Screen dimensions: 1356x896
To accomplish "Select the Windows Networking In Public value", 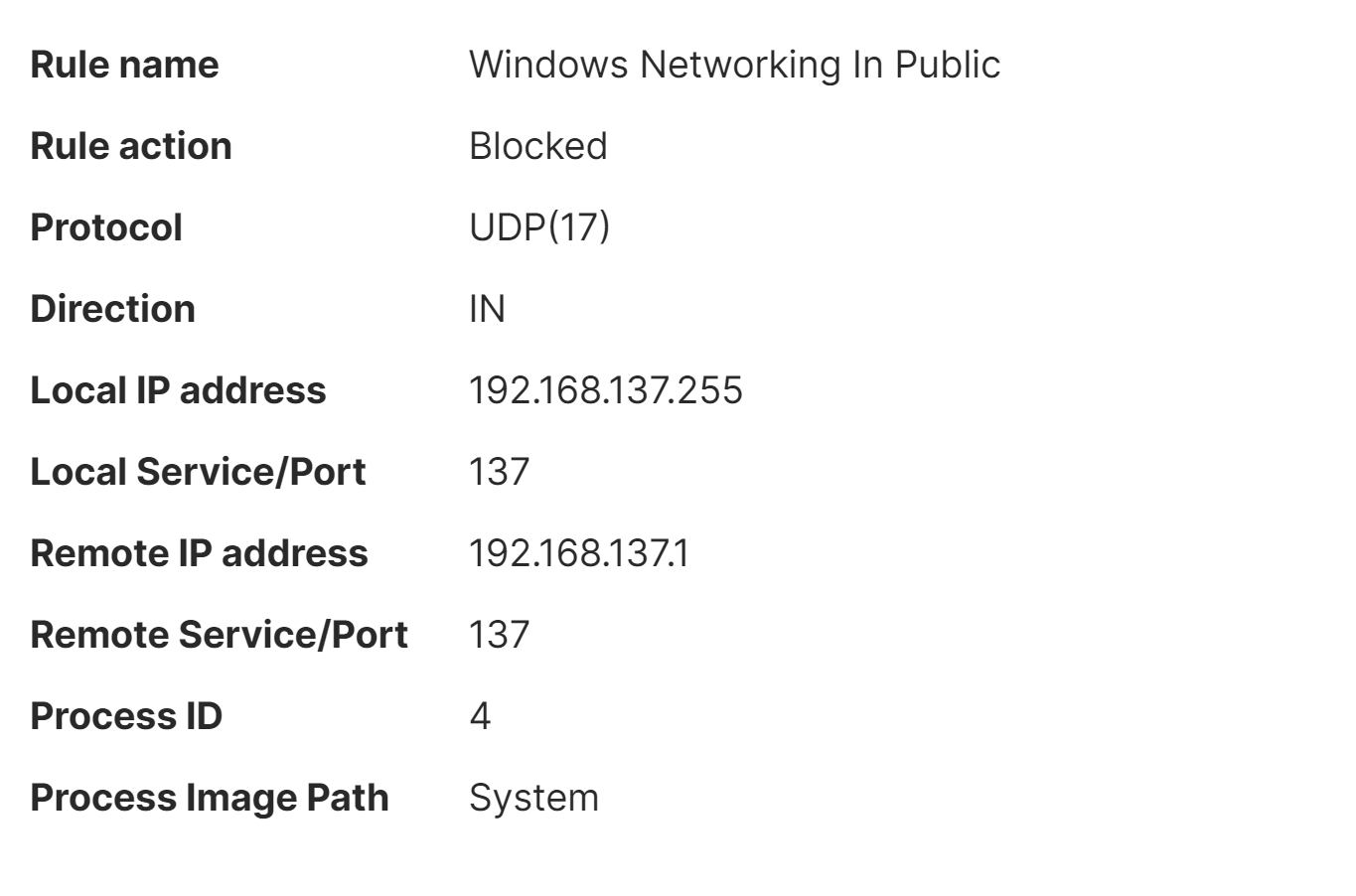I will tap(734, 65).
